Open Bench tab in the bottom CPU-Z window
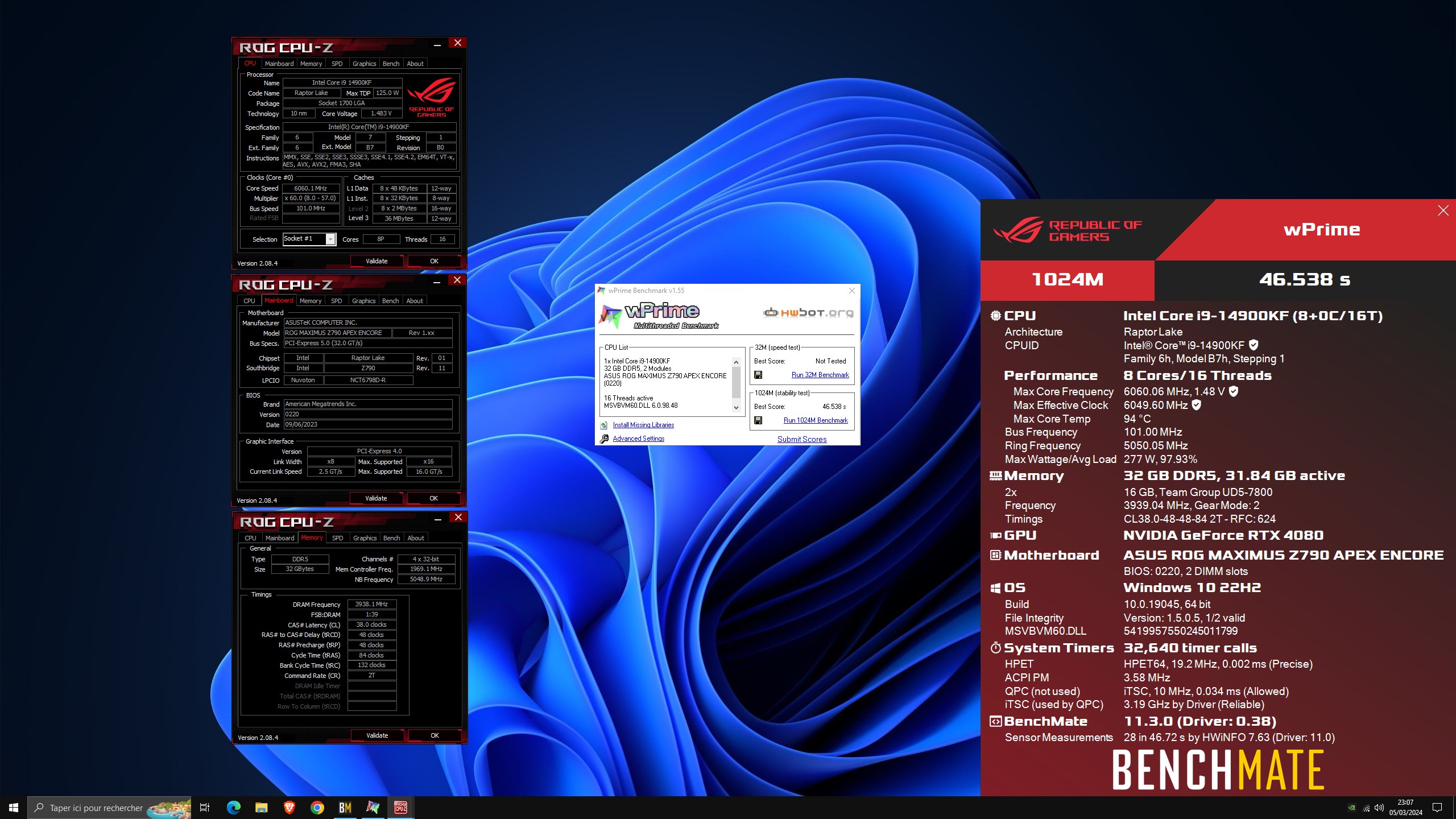Screen dimensions: 1456x819 pos(391,538)
